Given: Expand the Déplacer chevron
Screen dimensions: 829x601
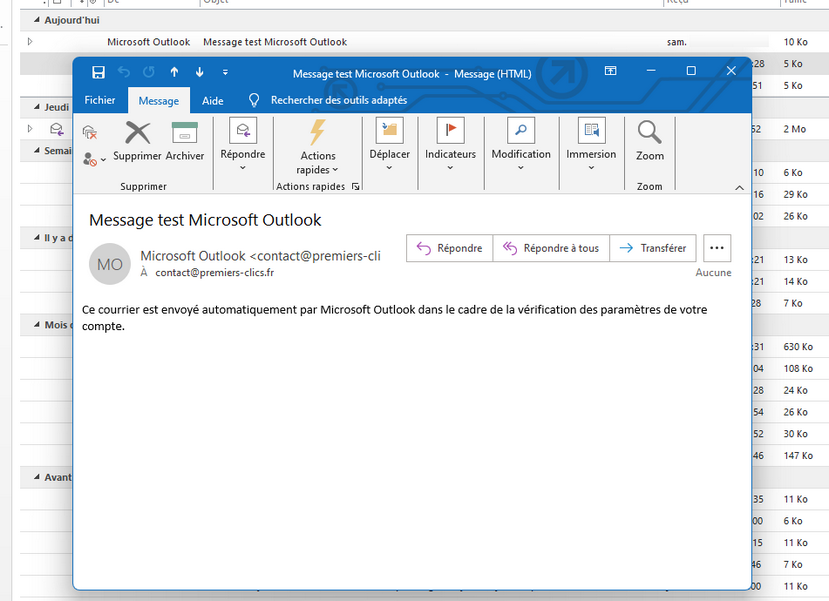Looking at the screenshot, I should [389, 168].
